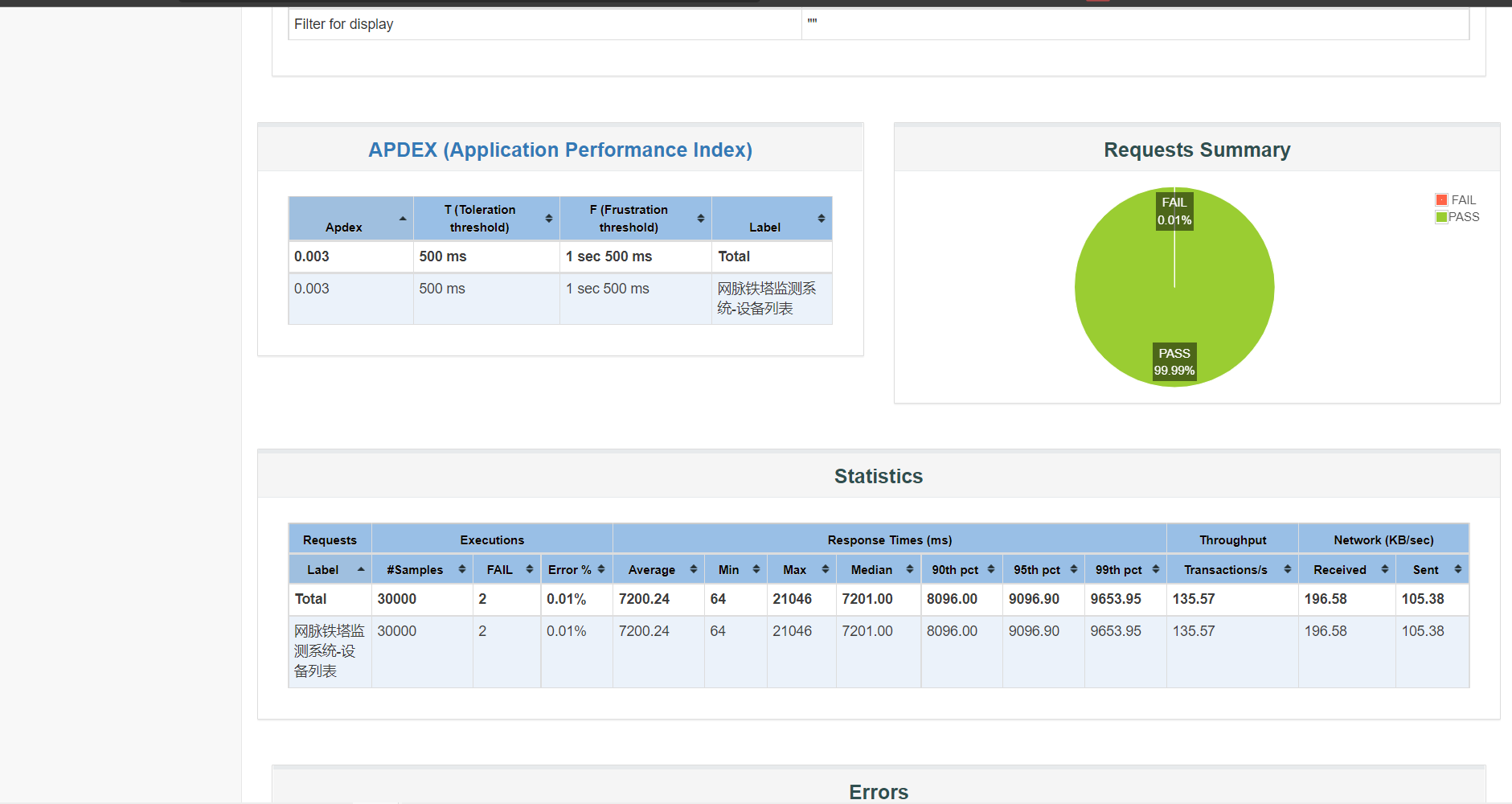Click the PASS legend label text
Screen dimensions: 1512x804
click(1464, 217)
